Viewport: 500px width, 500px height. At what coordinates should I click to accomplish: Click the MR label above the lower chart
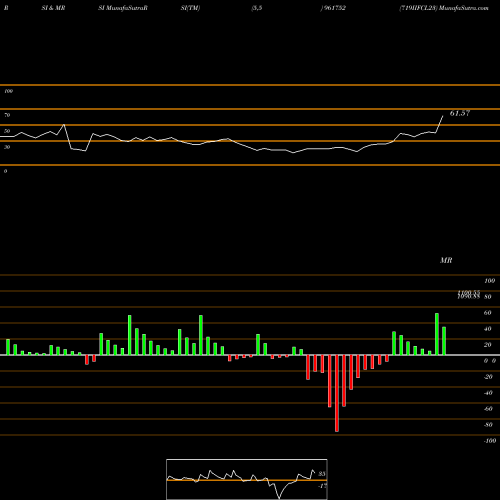(446, 260)
